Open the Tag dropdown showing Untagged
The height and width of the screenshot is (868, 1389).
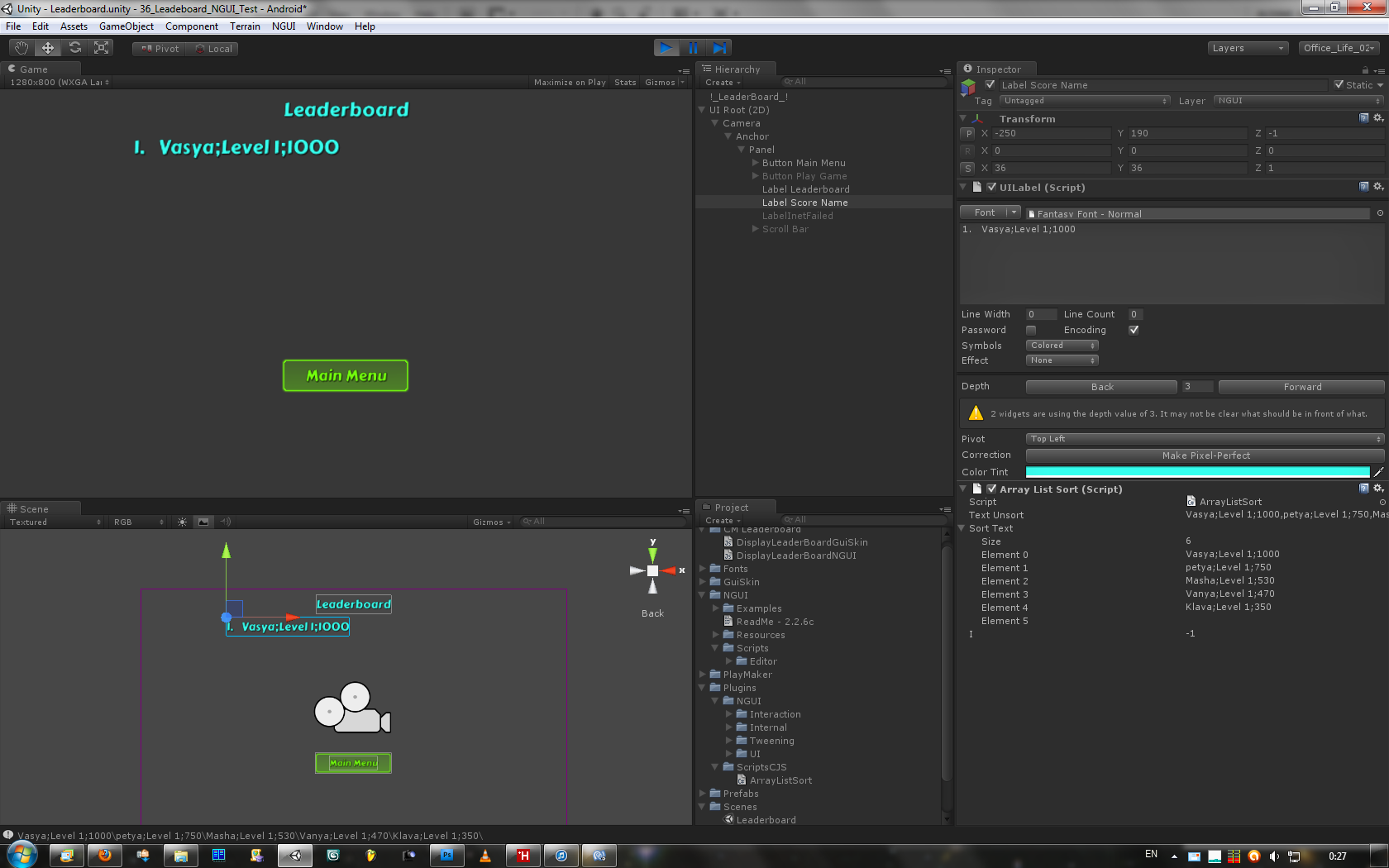click(x=1085, y=101)
